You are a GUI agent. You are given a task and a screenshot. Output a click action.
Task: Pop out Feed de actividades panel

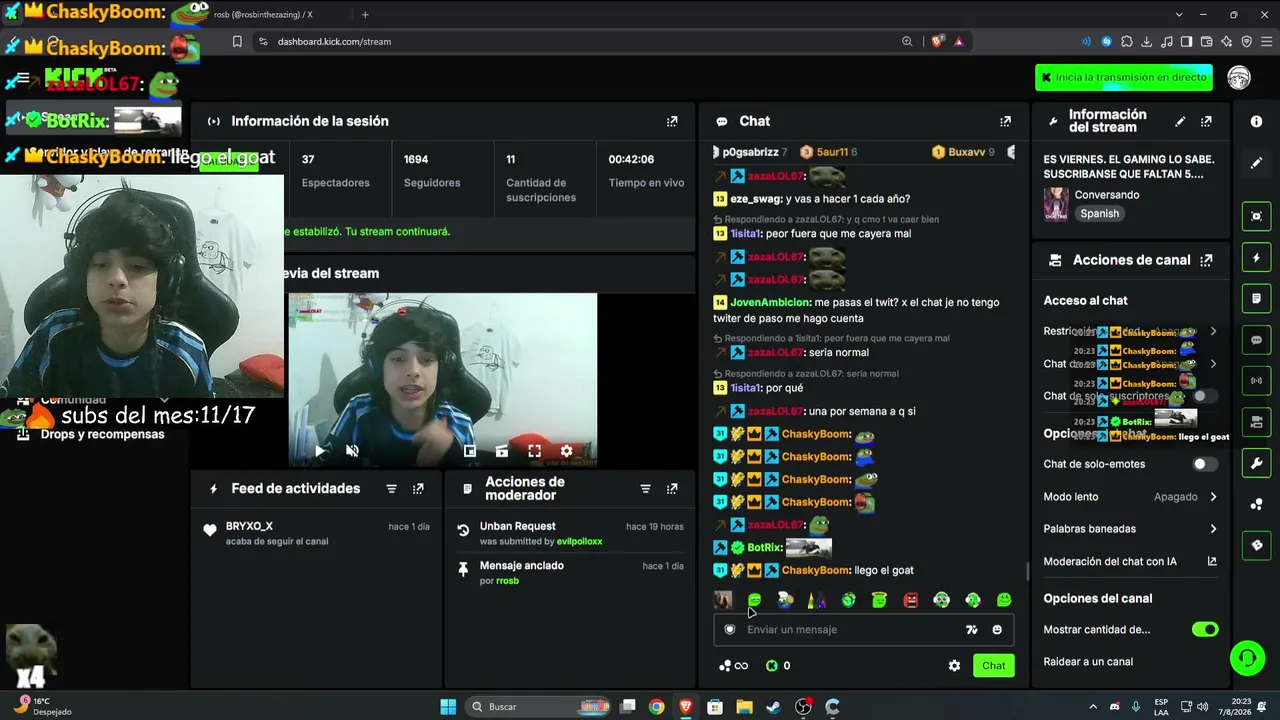418,489
